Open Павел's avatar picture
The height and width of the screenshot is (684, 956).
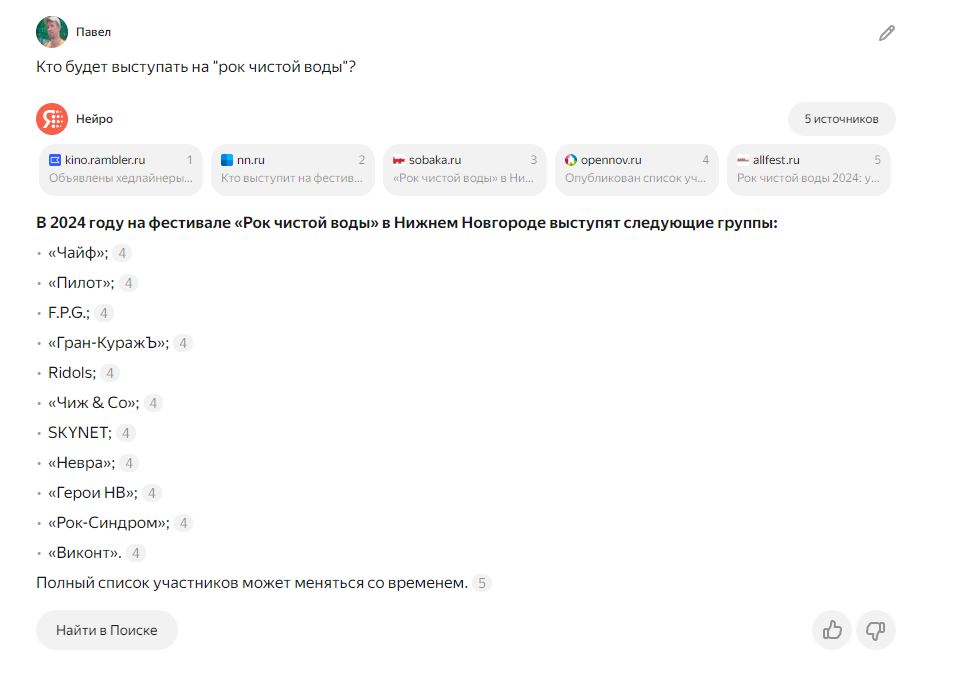[52, 32]
